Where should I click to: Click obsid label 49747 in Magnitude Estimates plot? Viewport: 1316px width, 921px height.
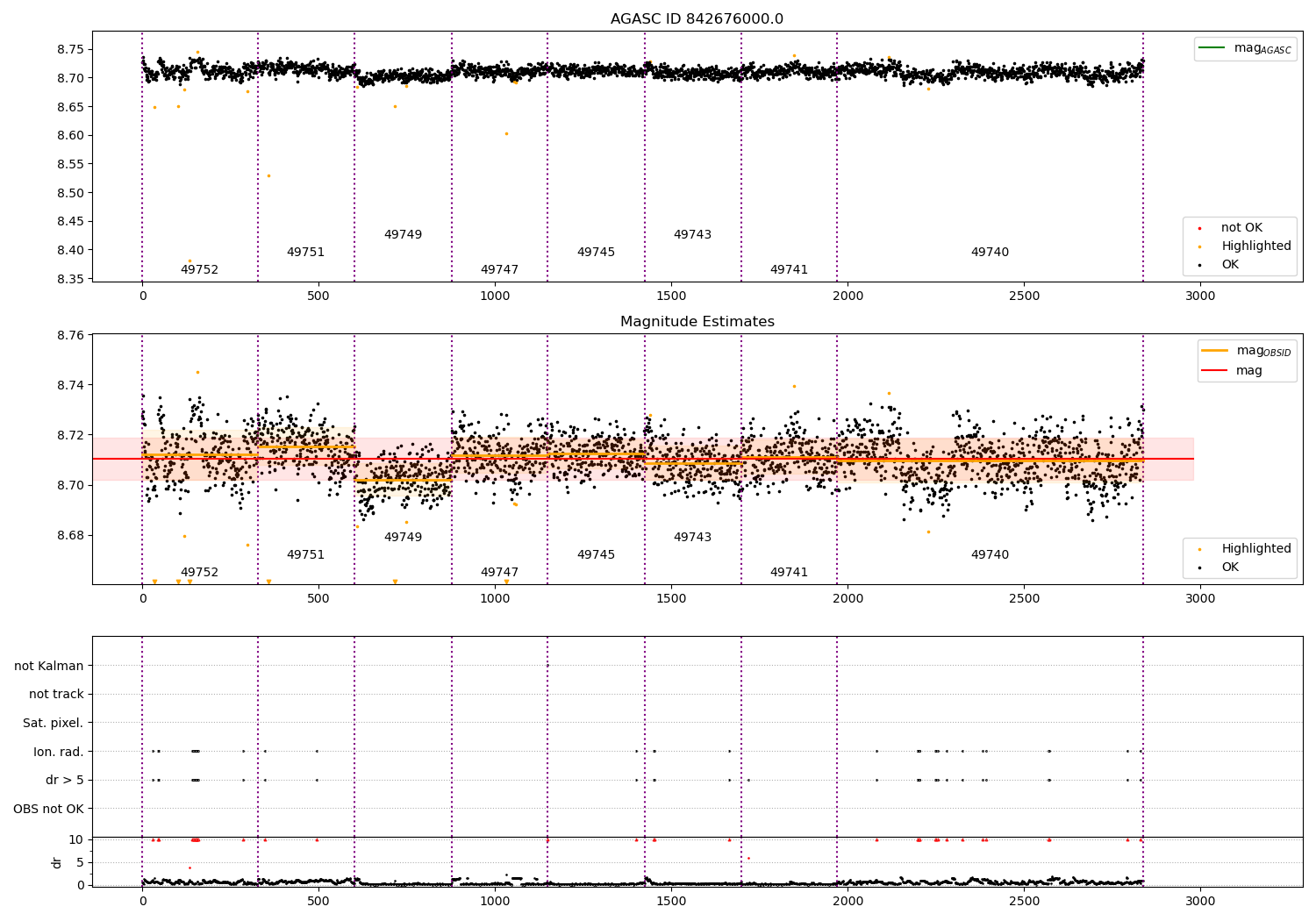pyautogui.click(x=499, y=573)
